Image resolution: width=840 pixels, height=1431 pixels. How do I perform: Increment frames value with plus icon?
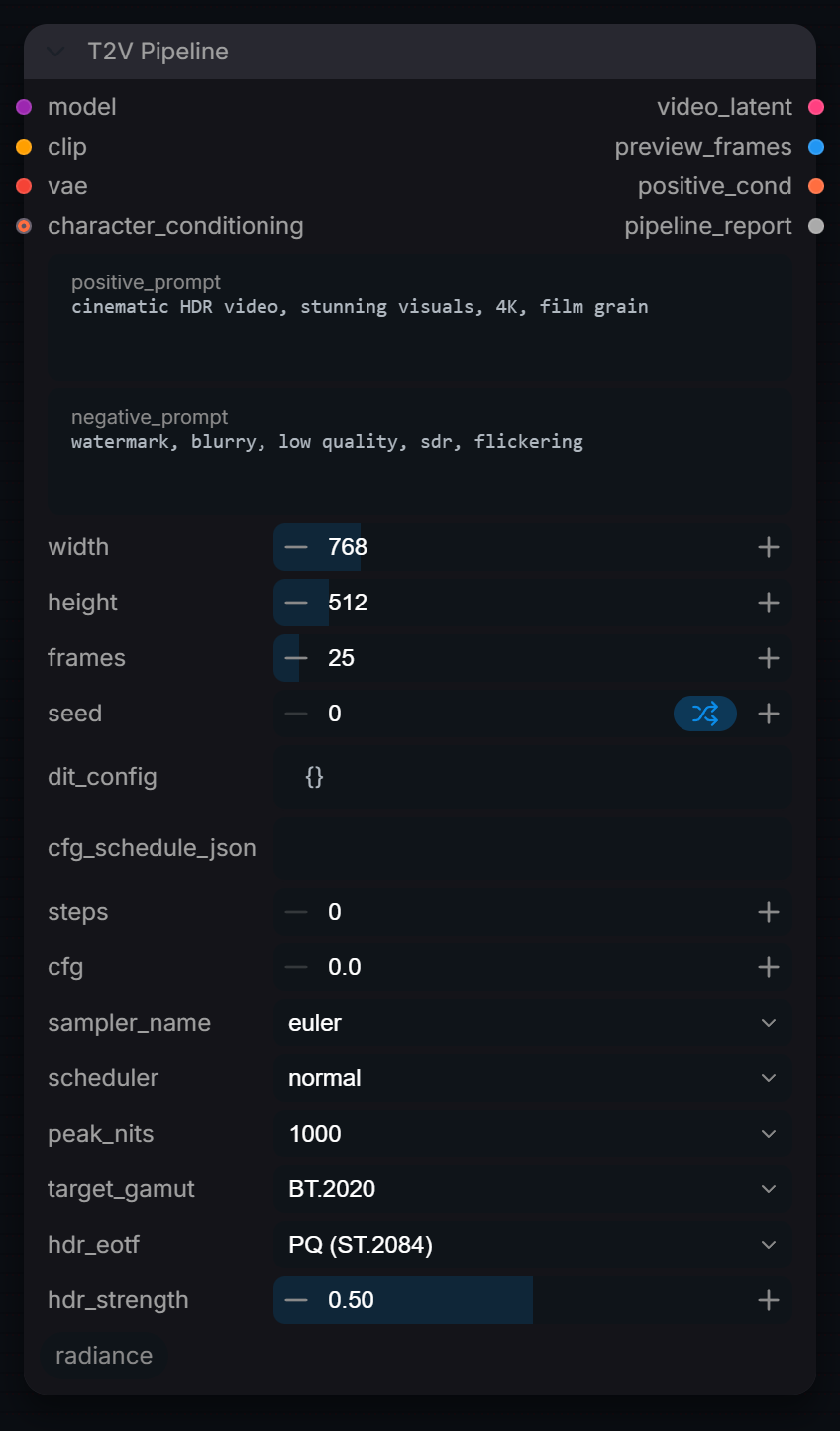click(x=769, y=658)
